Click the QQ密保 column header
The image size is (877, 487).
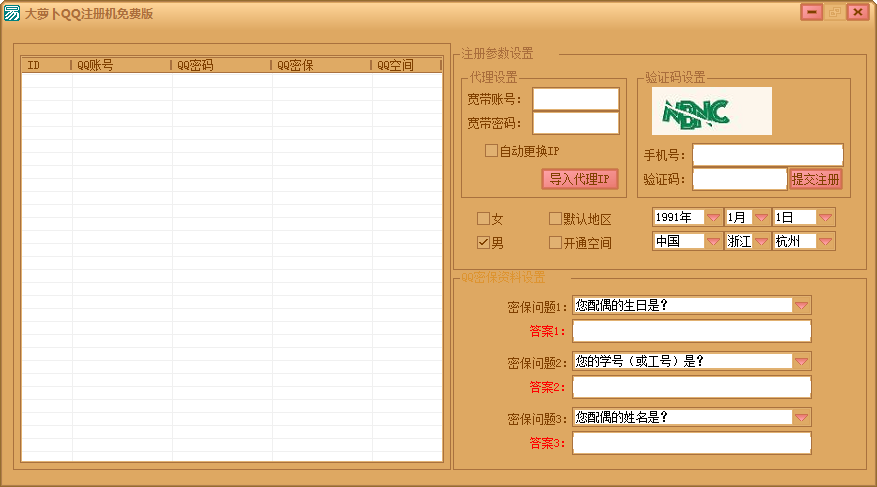pyautogui.click(x=322, y=65)
